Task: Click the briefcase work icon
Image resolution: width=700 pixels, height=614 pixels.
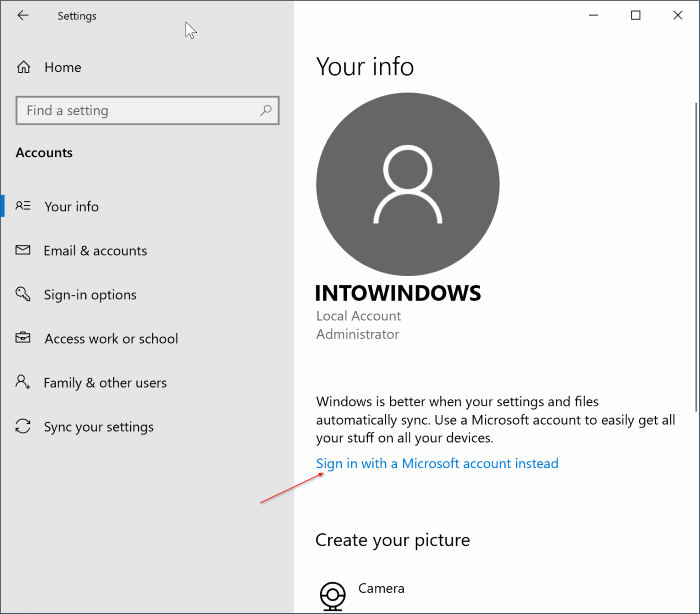Action: pos(23,338)
